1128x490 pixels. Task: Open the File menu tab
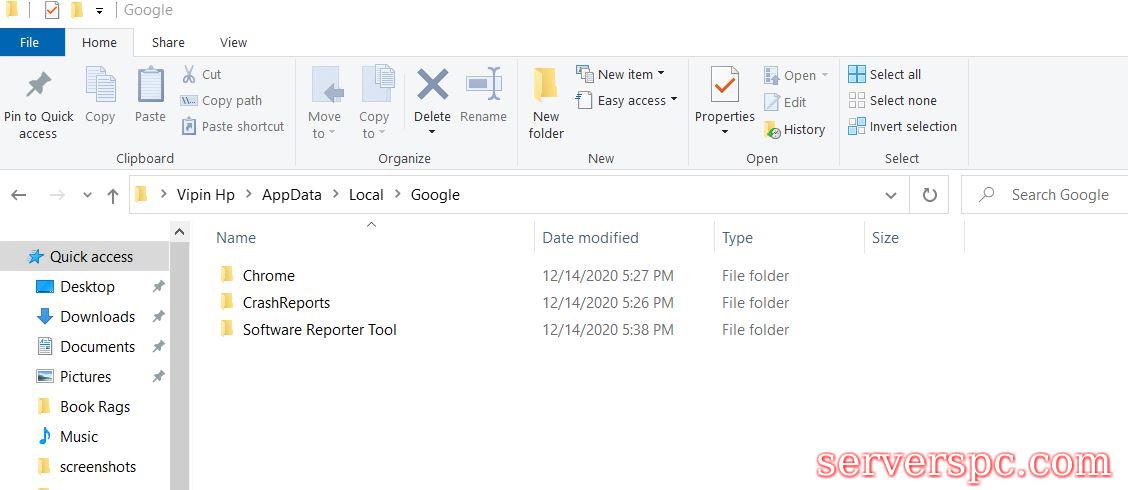click(30, 42)
